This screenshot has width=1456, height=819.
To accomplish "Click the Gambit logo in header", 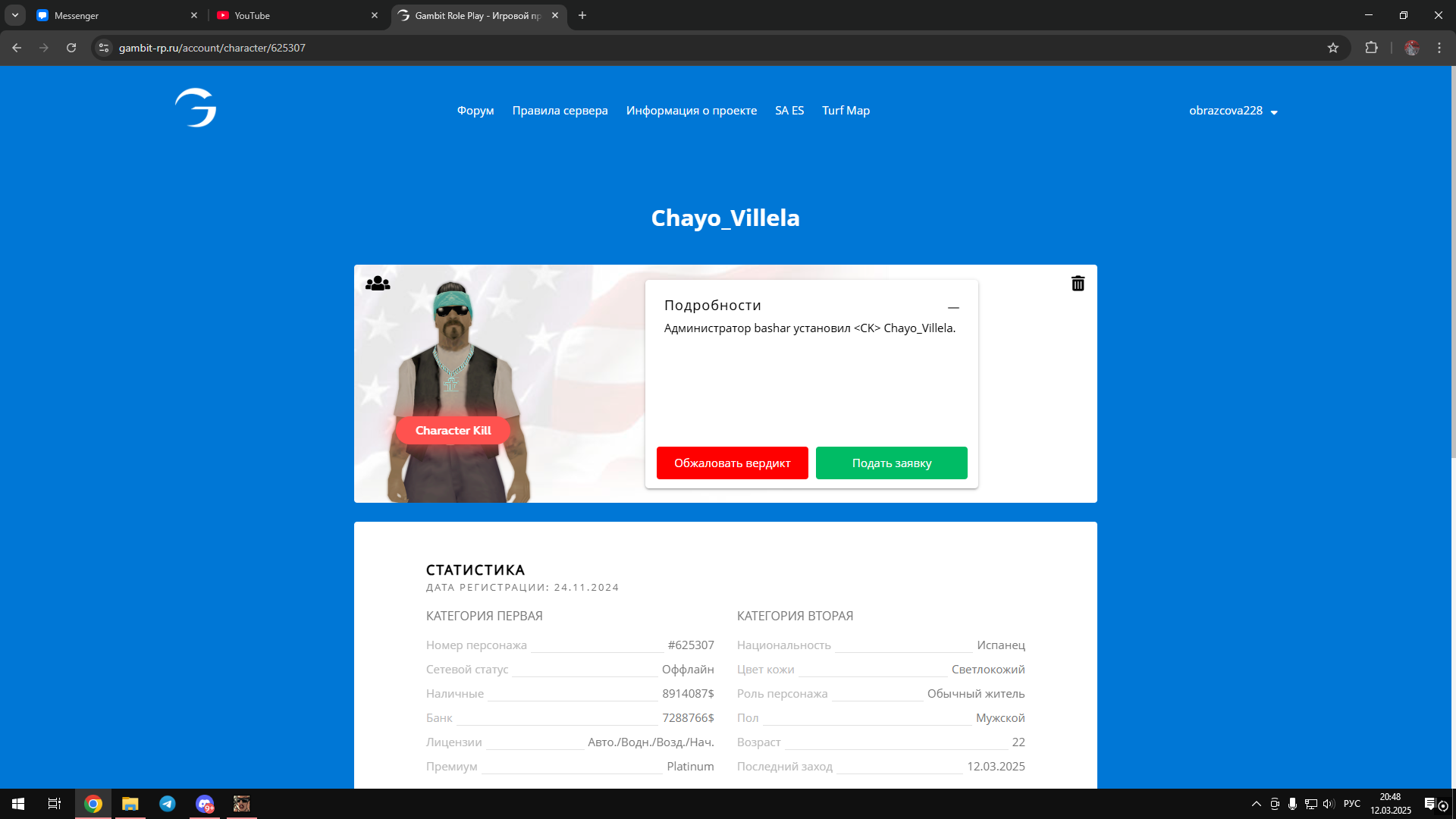I will click(196, 108).
